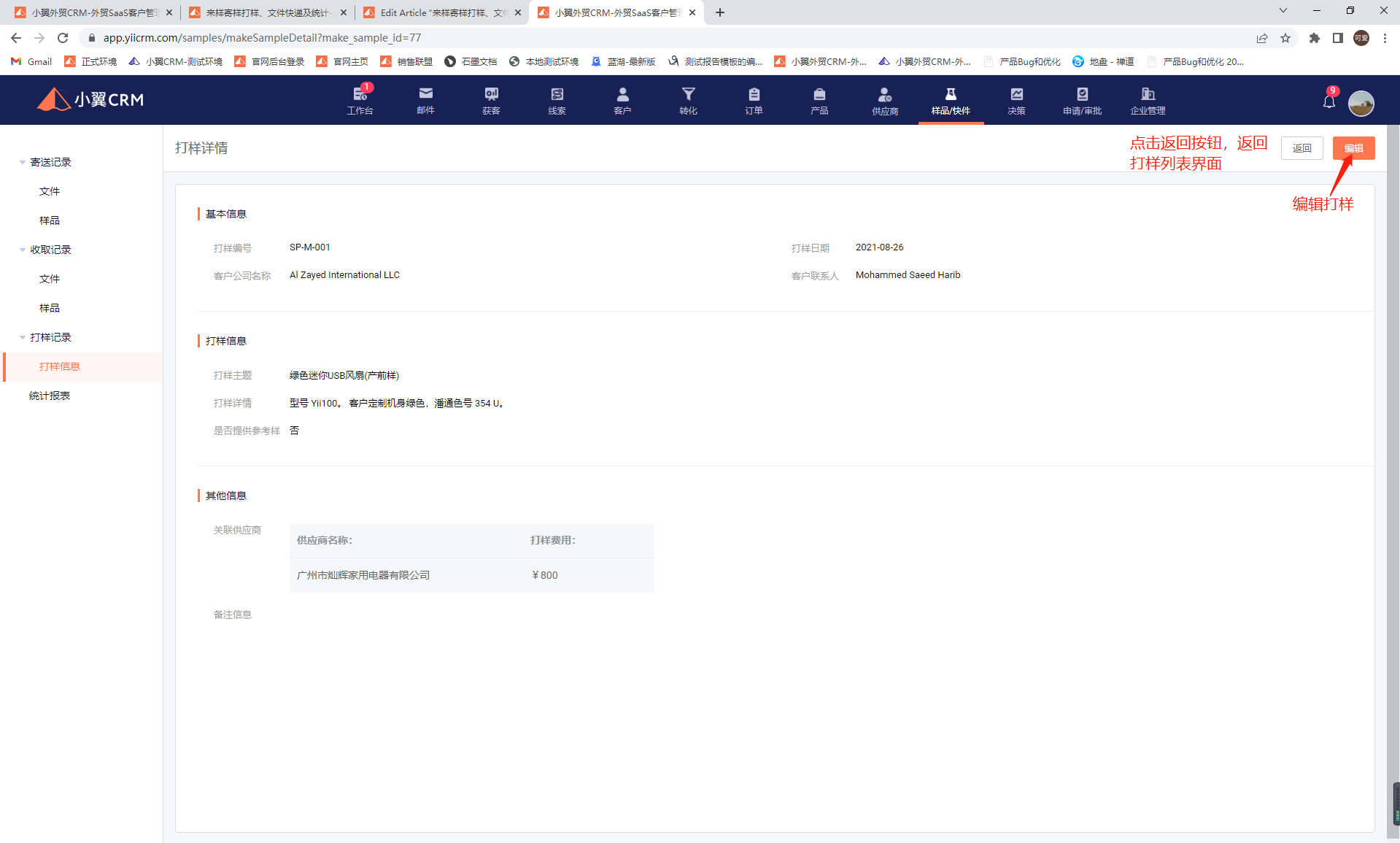The width and height of the screenshot is (1400, 843).
Task: Switch to the Edit Article browser tab
Action: click(x=442, y=12)
